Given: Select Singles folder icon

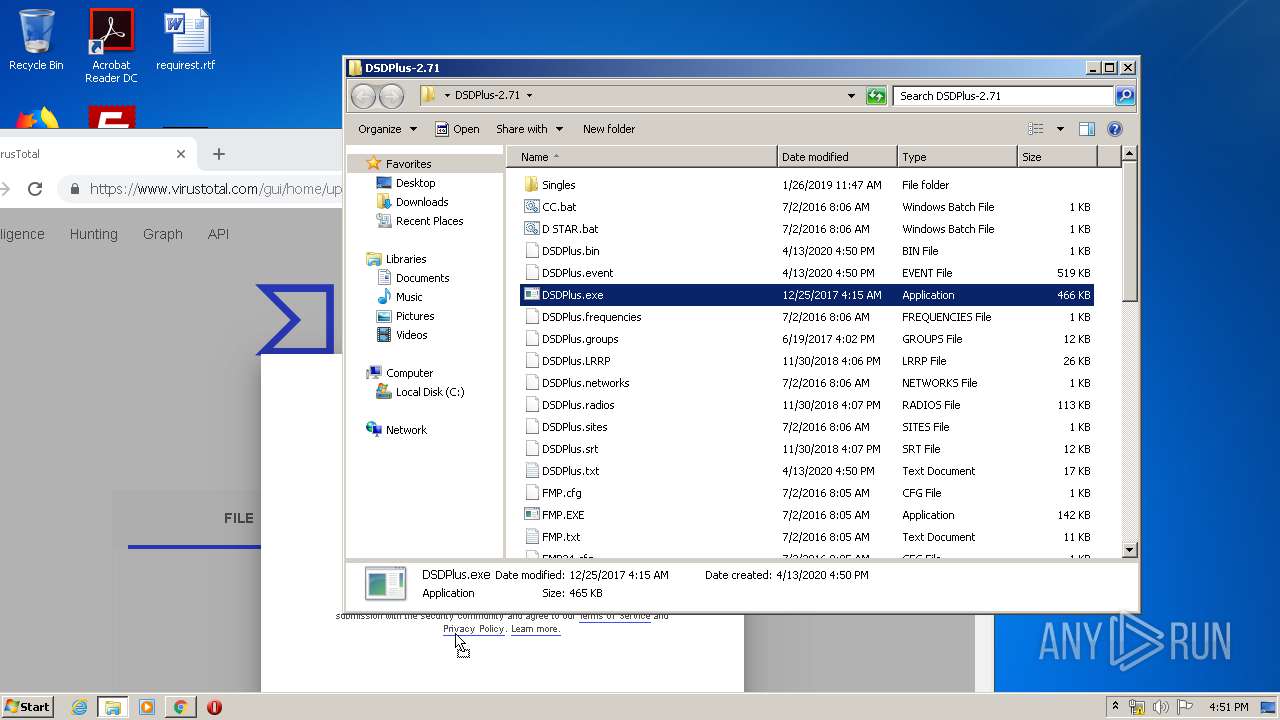Looking at the screenshot, I should click(532, 185).
